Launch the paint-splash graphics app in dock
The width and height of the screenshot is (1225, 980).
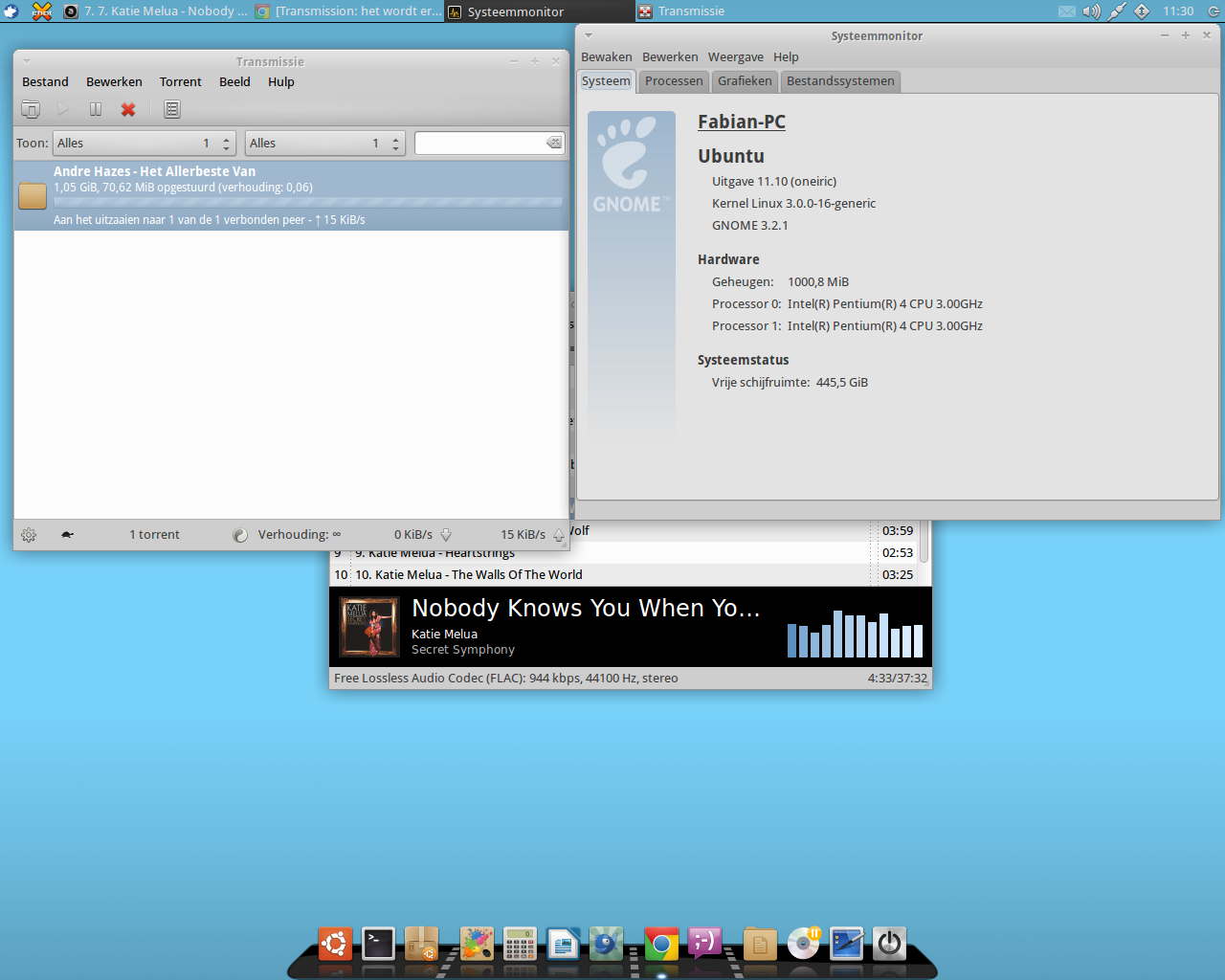(477, 945)
